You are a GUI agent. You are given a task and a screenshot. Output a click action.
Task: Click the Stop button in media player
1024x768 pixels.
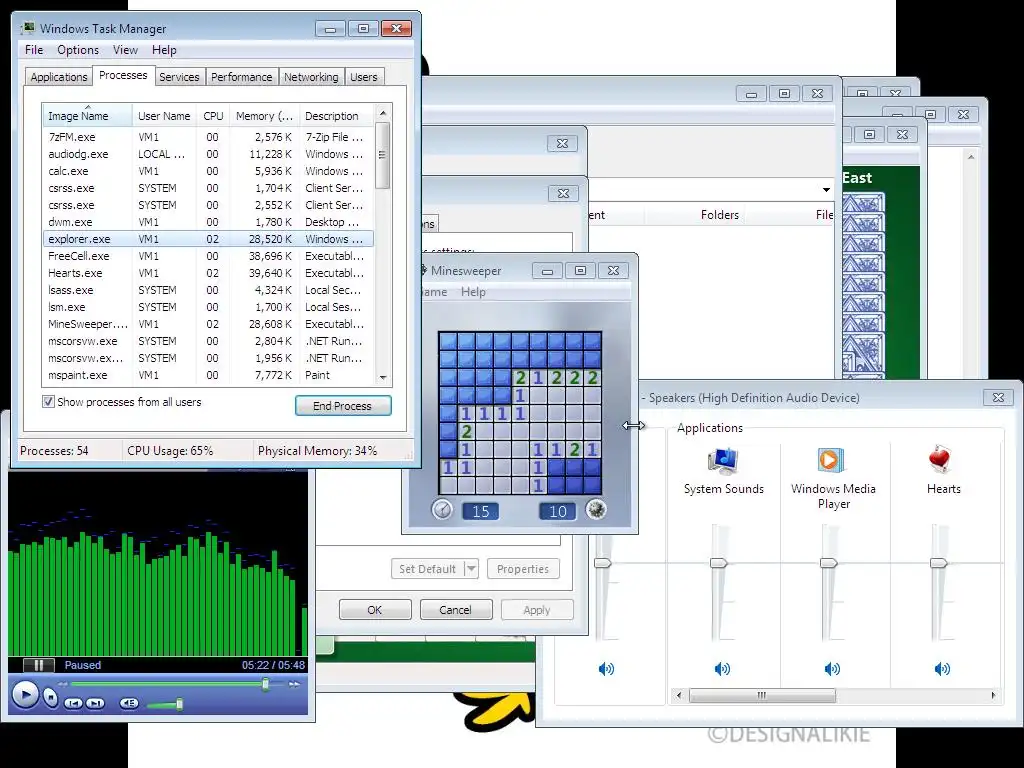tap(50, 697)
